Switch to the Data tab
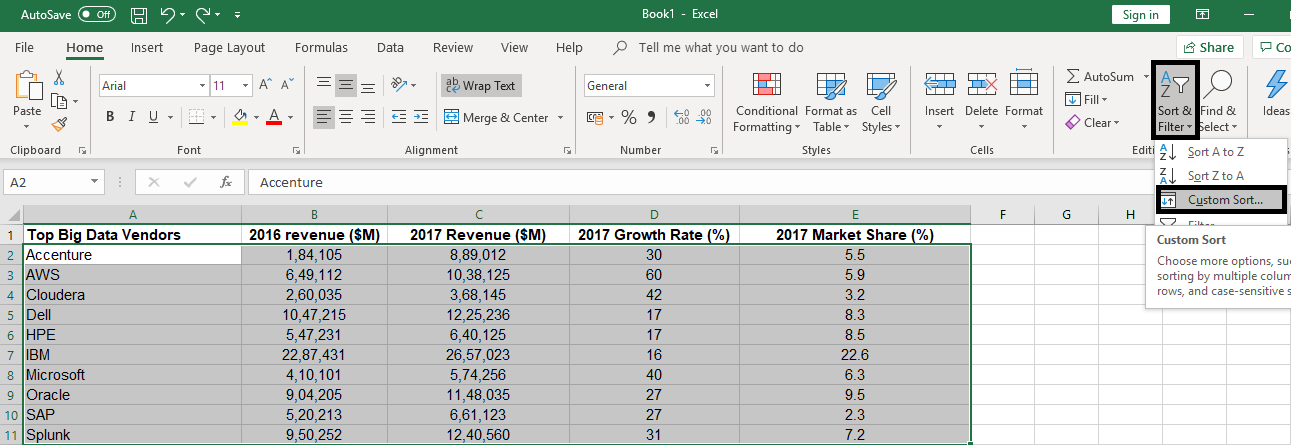Viewport: 1291px width, 445px height. 390,47
